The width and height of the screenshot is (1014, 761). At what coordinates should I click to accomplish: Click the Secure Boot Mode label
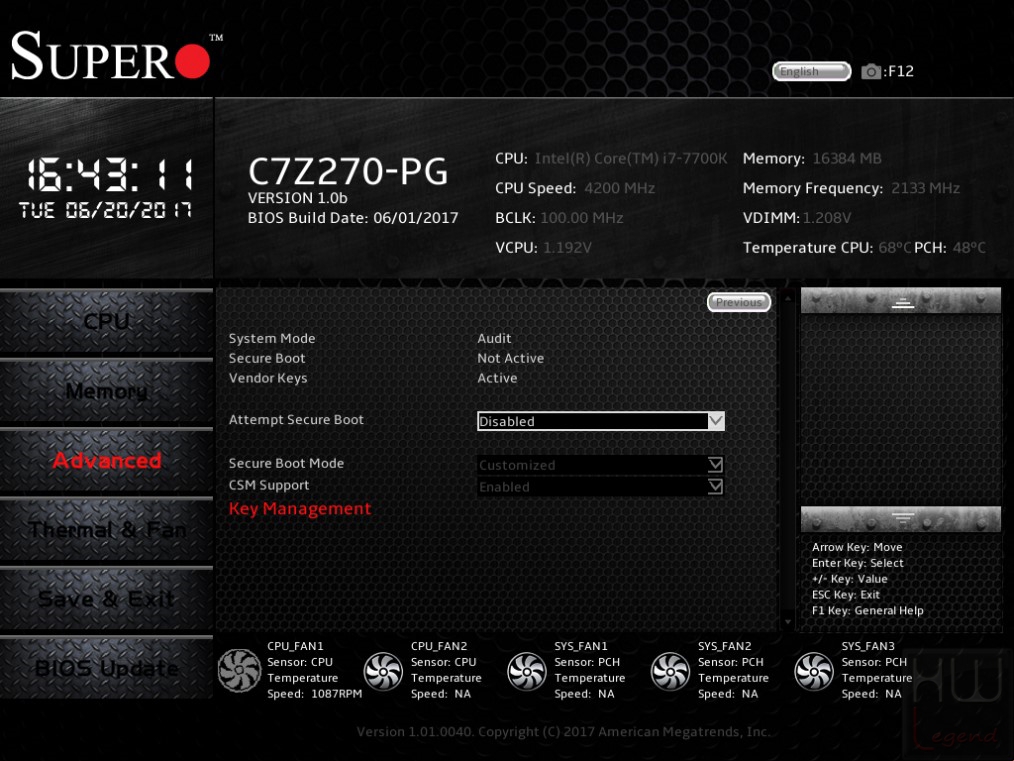click(286, 464)
